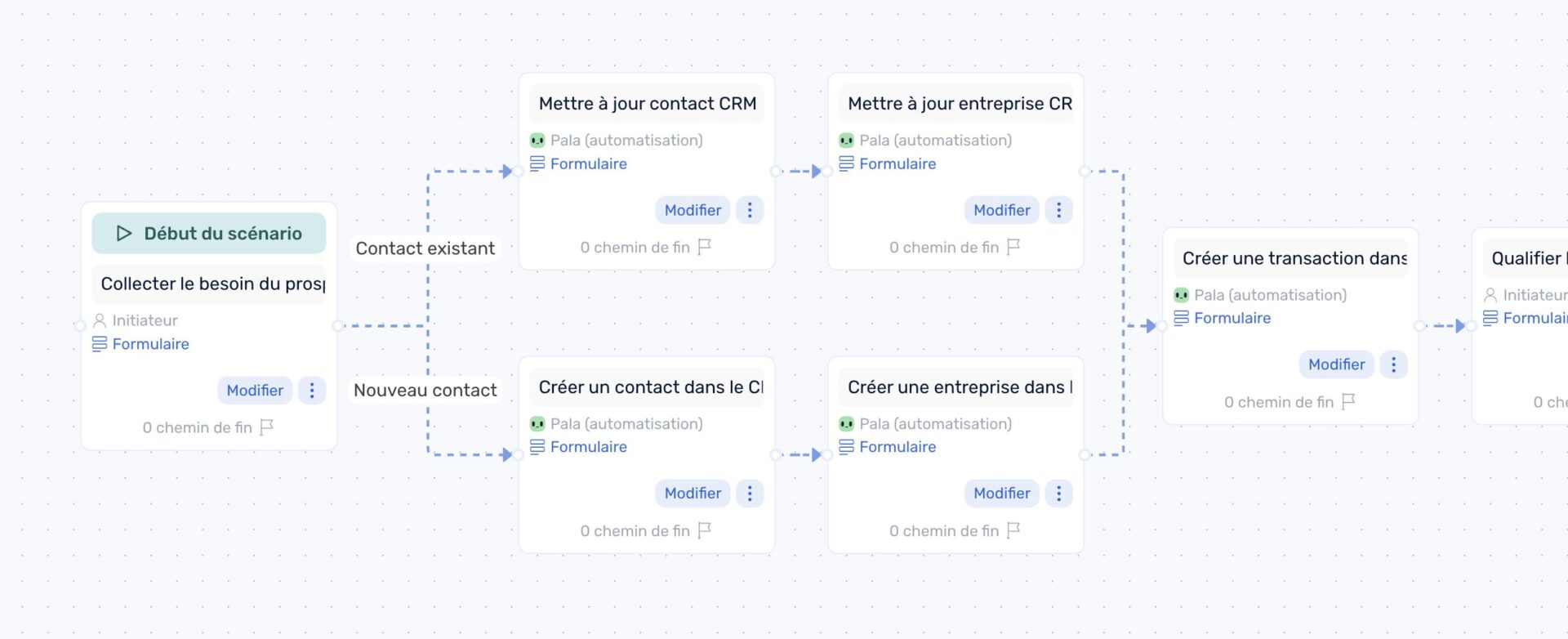Open three-dot menu on Mettre à jour contact CRM
The height and width of the screenshot is (639, 1568).
(750, 210)
